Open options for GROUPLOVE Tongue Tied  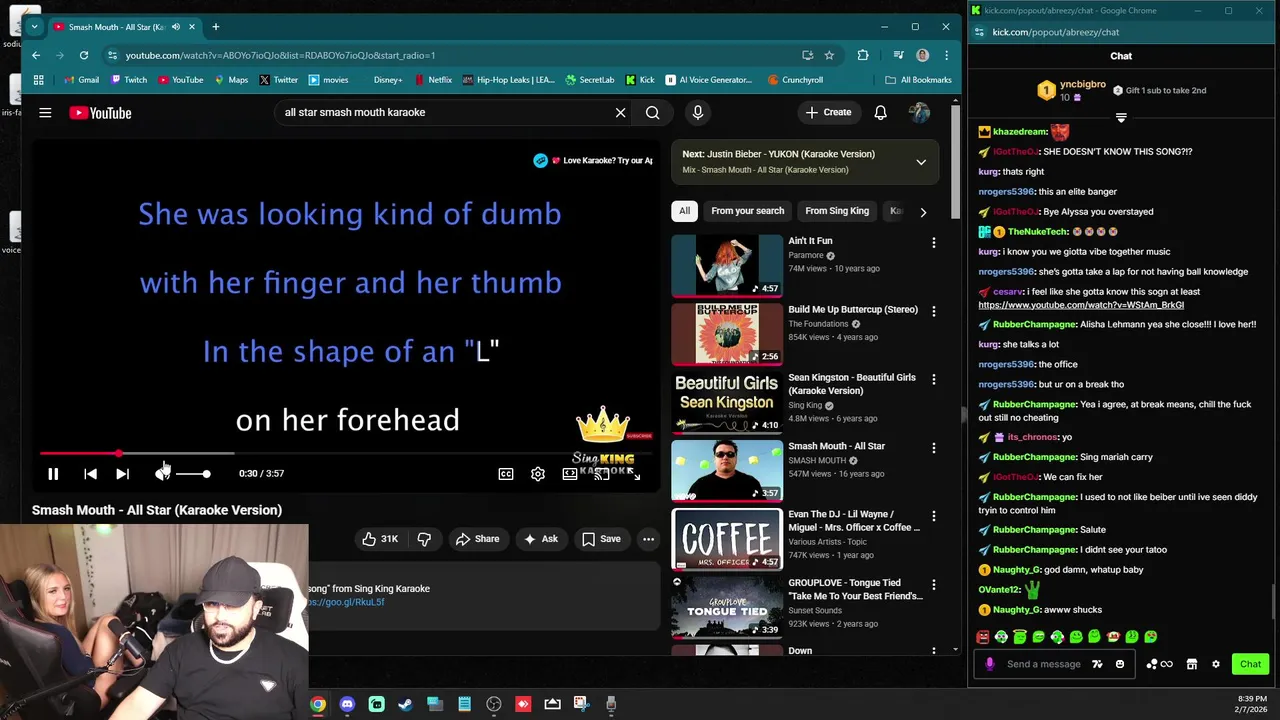(933, 584)
